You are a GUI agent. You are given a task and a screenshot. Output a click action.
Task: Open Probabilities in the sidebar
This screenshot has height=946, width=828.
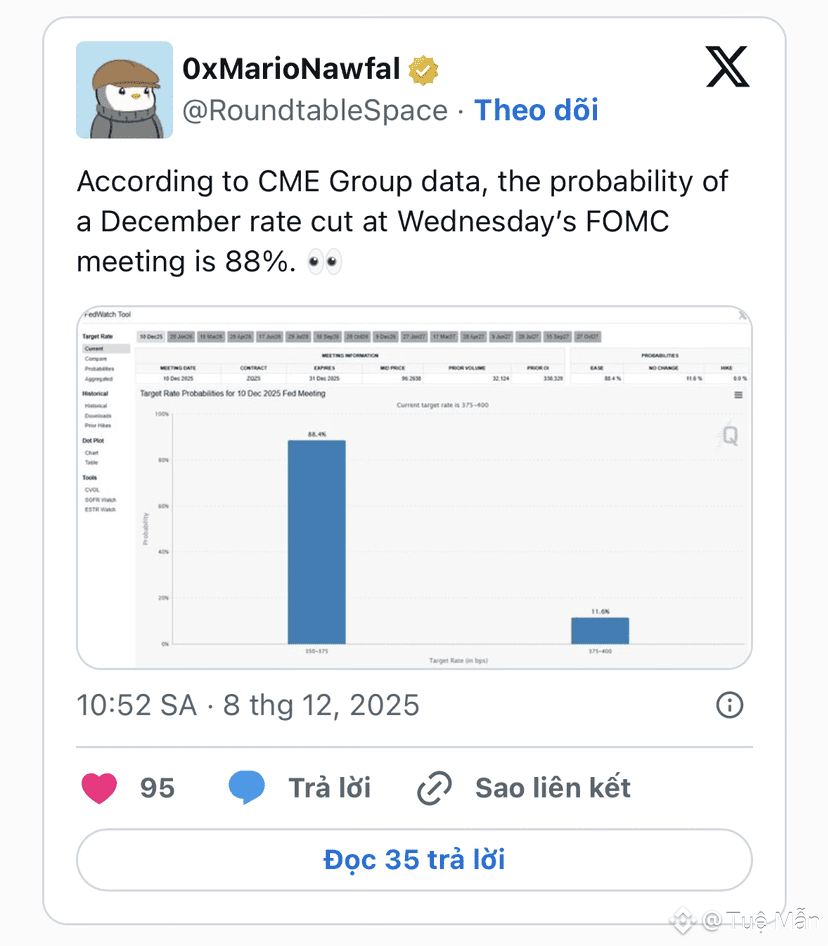pyautogui.click(x=99, y=369)
